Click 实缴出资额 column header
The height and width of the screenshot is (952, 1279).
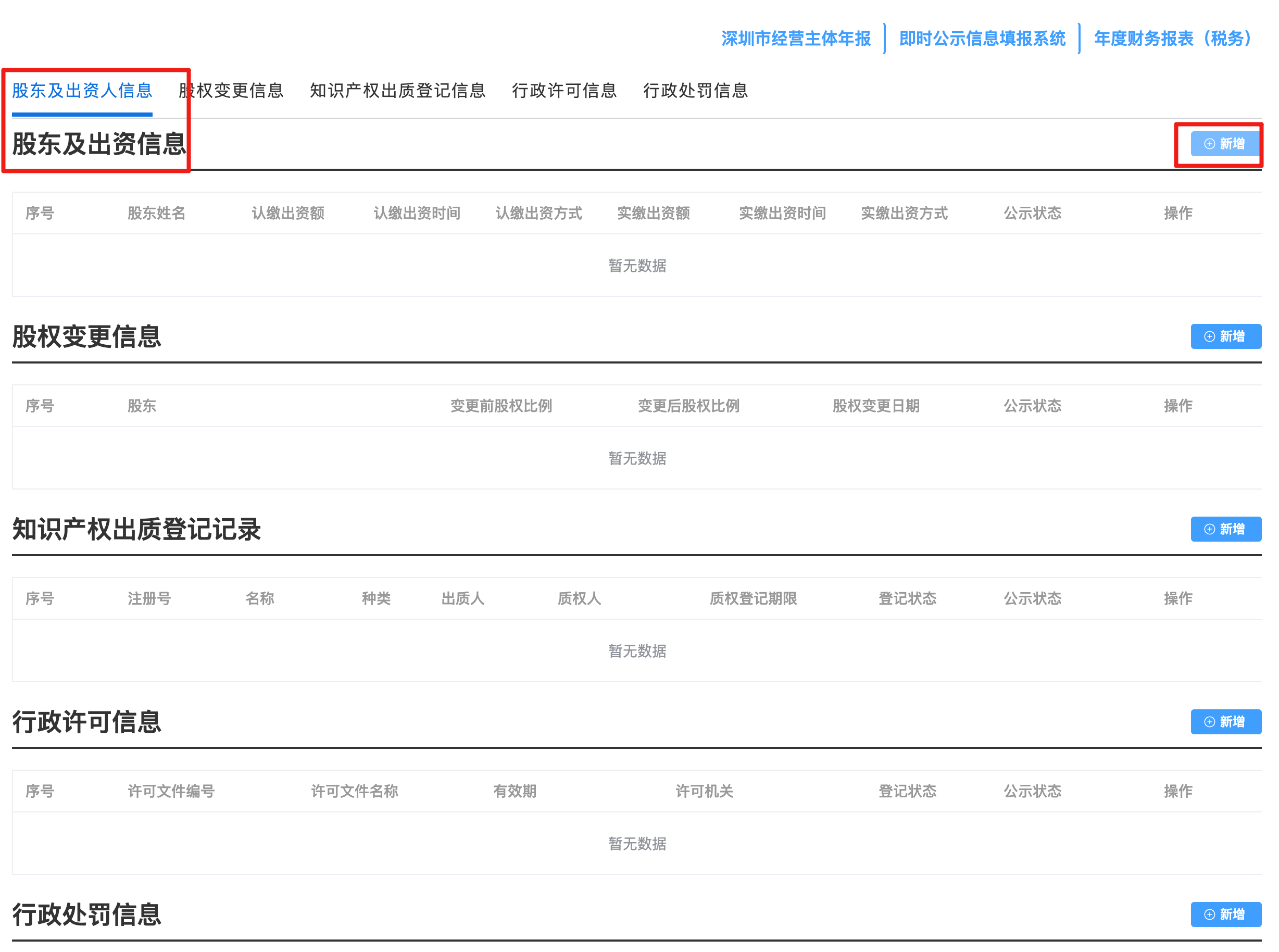pos(654,213)
